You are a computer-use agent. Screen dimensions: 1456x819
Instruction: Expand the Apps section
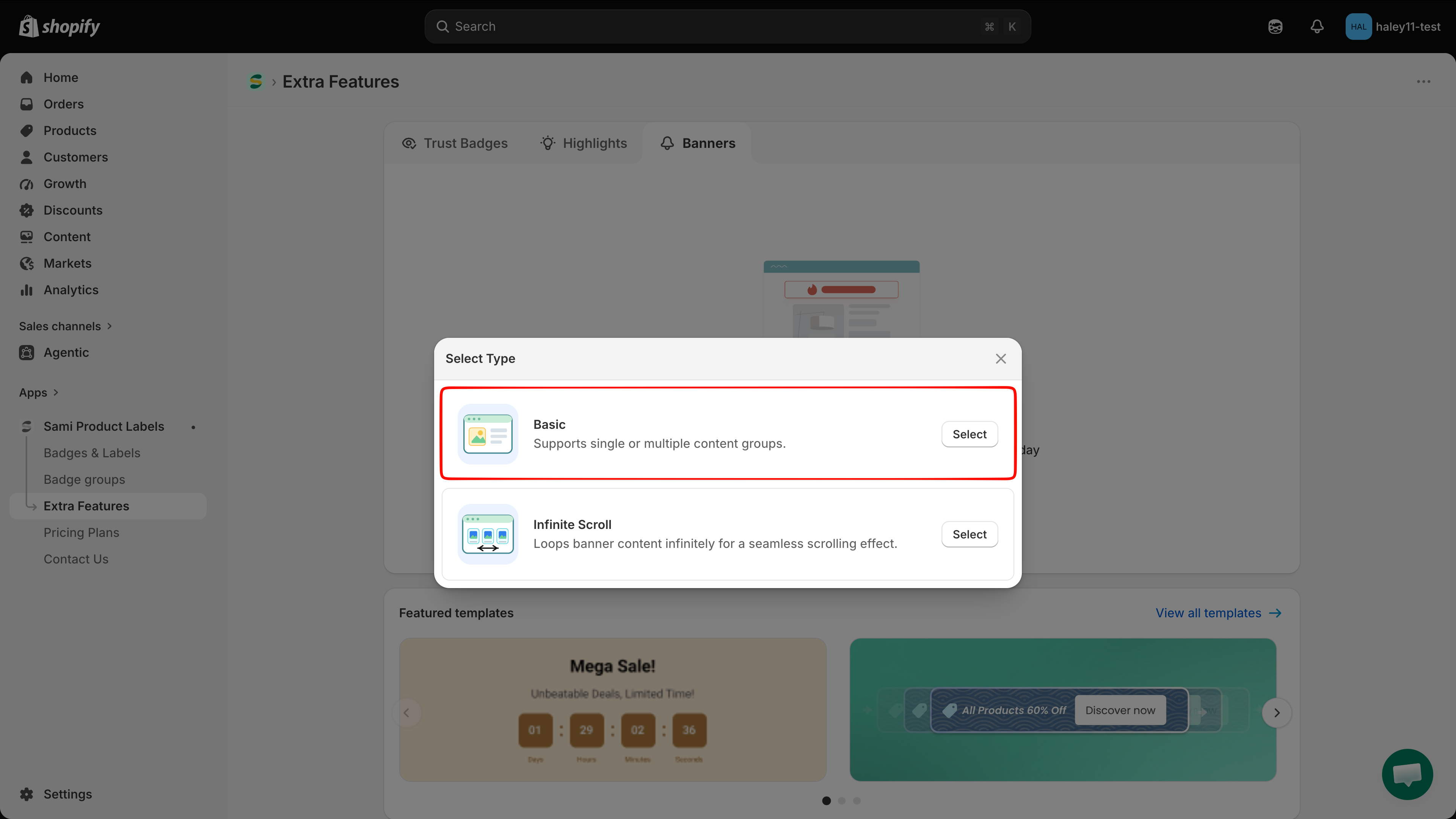pos(38,393)
